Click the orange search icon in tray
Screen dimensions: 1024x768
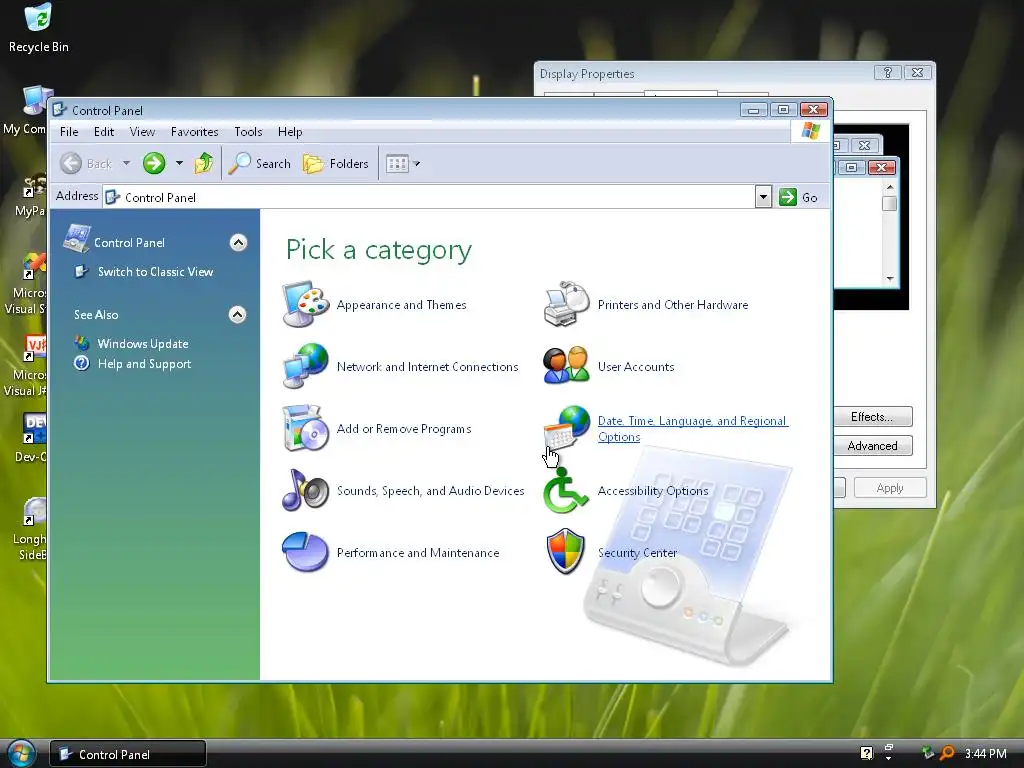[947, 753]
